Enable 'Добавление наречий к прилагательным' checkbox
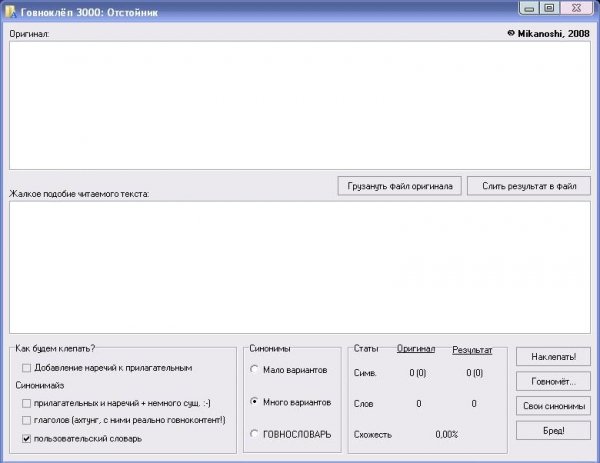This screenshot has height=463, width=600. [x=27, y=368]
